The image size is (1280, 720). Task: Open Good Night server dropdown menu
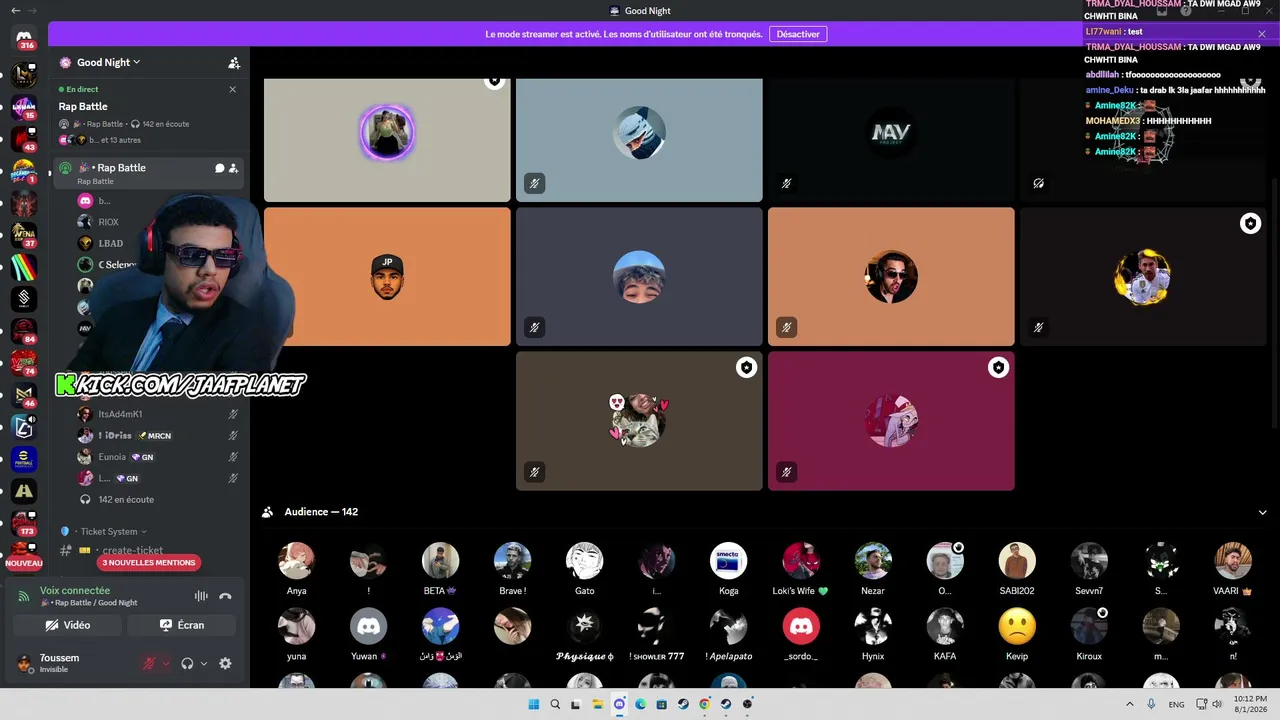click(109, 62)
